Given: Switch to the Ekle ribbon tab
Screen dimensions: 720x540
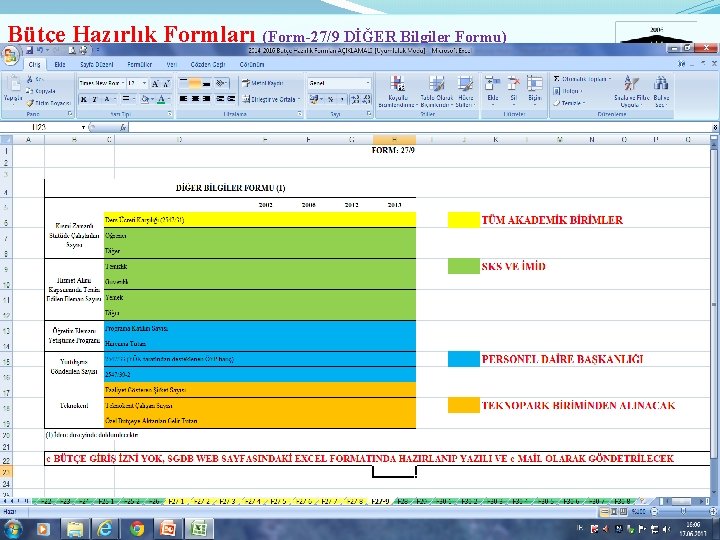Looking at the screenshot, I should (x=60, y=64).
